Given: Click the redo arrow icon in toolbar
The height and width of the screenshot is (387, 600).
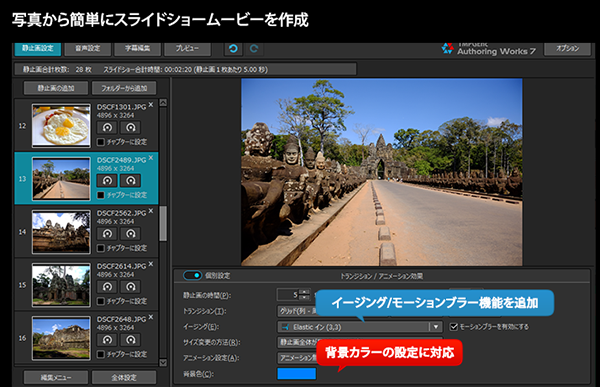Looking at the screenshot, I should 254,49.
